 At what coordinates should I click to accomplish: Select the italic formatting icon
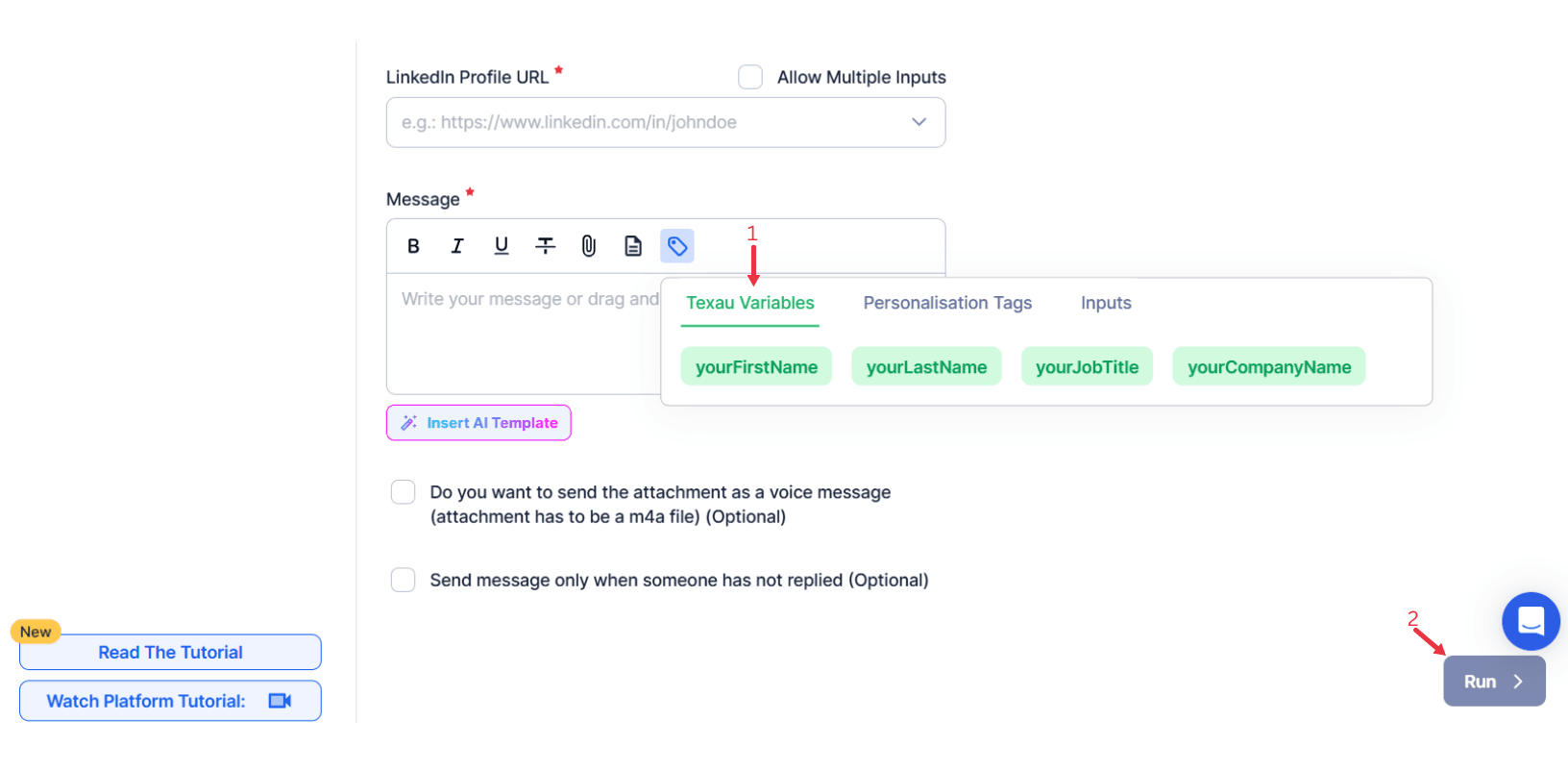click(x=457, y=245)
